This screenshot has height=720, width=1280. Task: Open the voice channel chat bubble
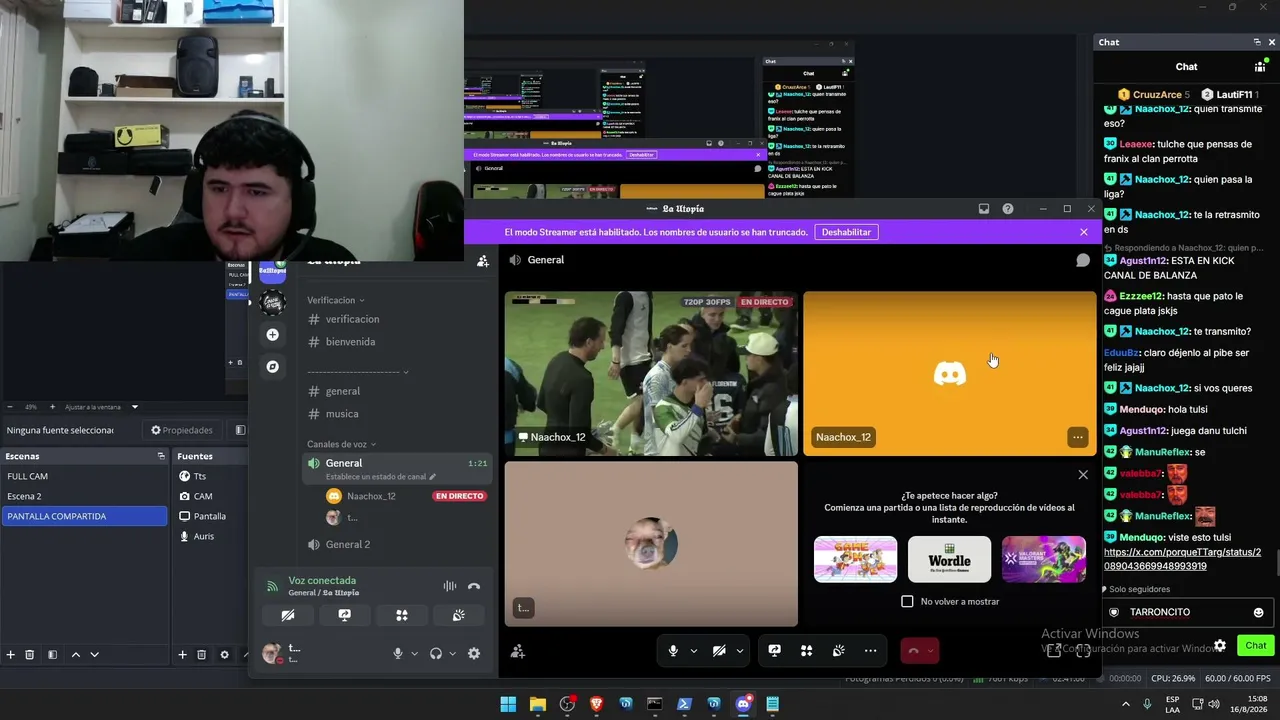click(1082, 260)
